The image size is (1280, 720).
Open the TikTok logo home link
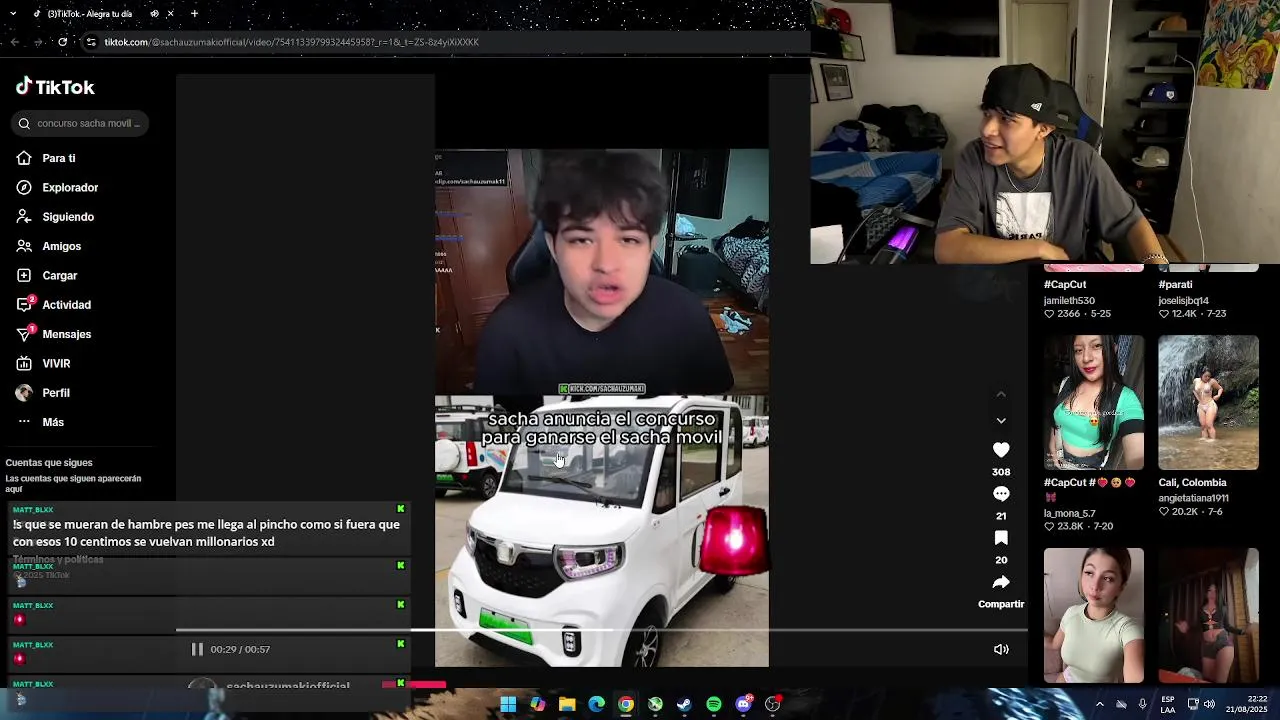(55, 87)
